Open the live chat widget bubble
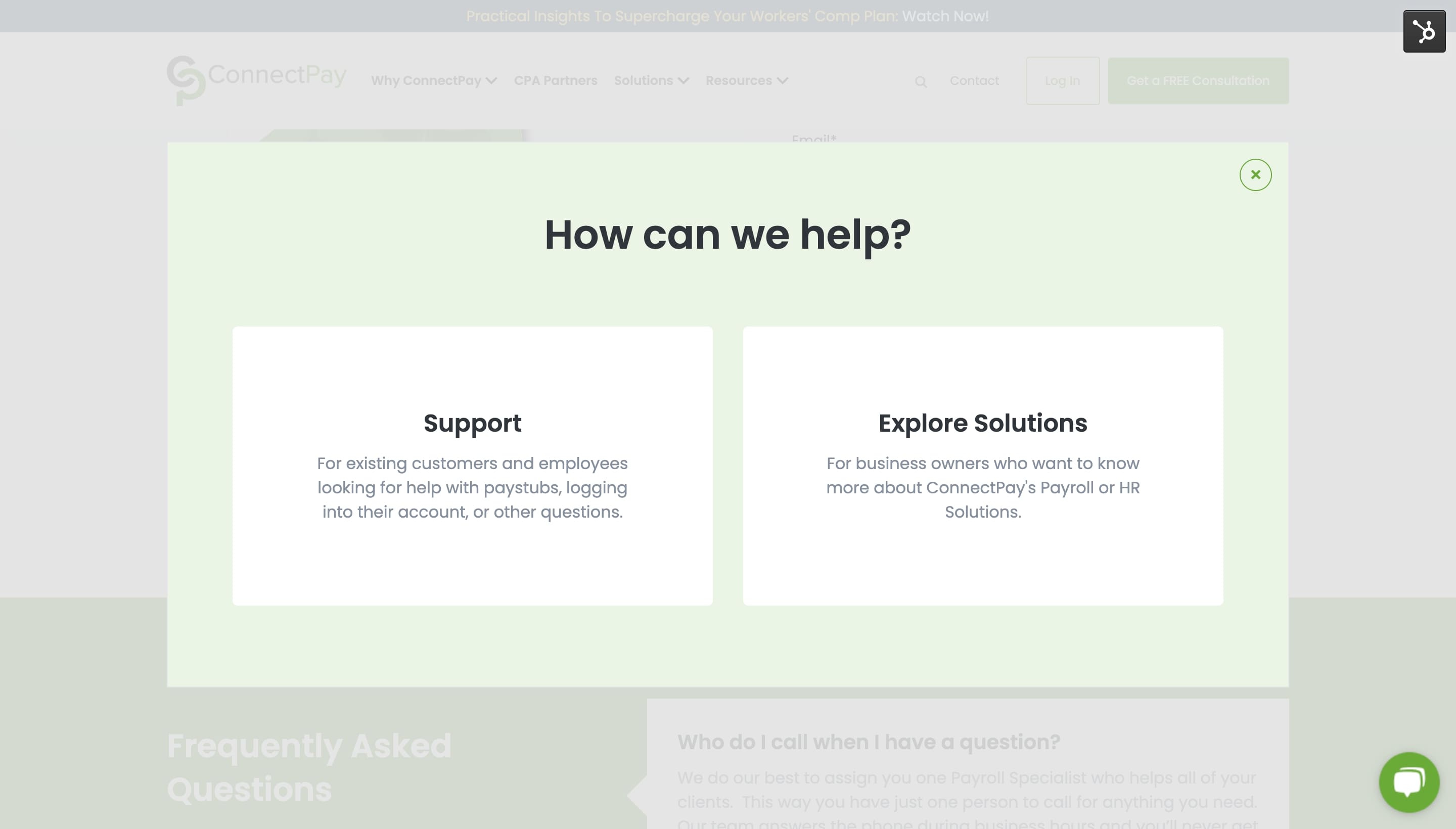Screen dimensions: 1456x829 (x=1409, y=782)
